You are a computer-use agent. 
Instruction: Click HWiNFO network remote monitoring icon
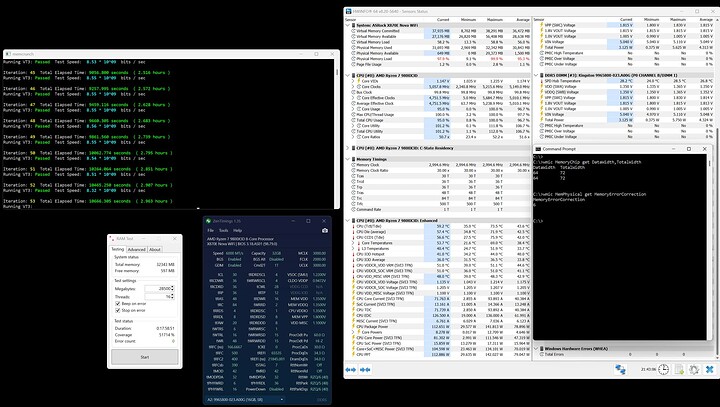pyautogui.click(x=620, y=369)
